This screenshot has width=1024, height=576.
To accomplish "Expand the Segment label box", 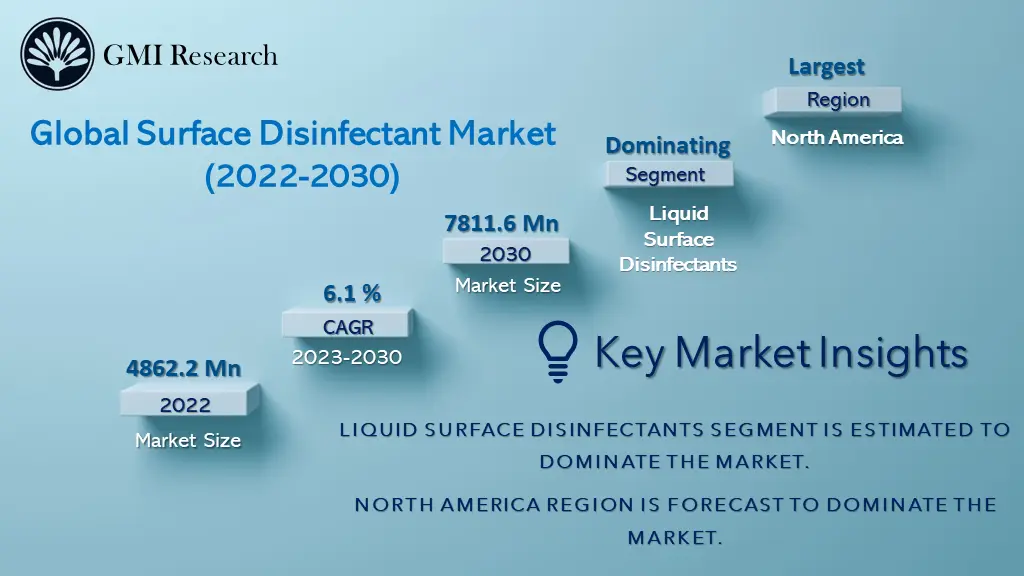I will click(x=668, y=174).
